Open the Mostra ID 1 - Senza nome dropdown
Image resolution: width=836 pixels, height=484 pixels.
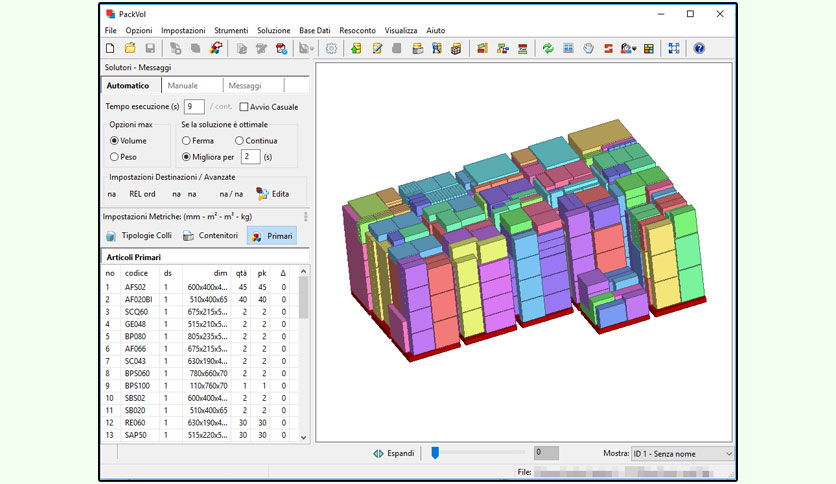tap(682, 454)
